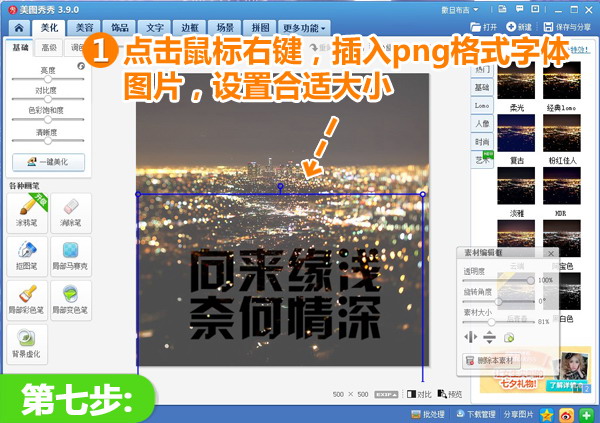Switch to the 边框 tab
The width and height of the screenshot is (600, 423).
tap(190, 28)
